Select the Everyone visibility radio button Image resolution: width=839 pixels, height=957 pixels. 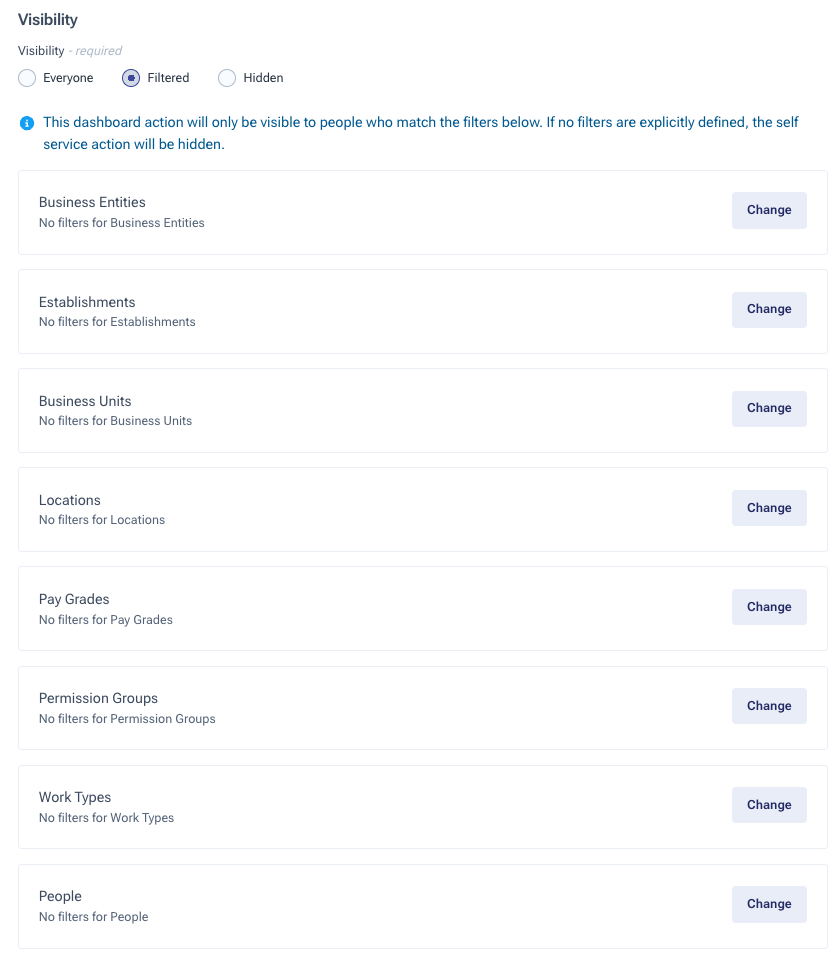27,78
